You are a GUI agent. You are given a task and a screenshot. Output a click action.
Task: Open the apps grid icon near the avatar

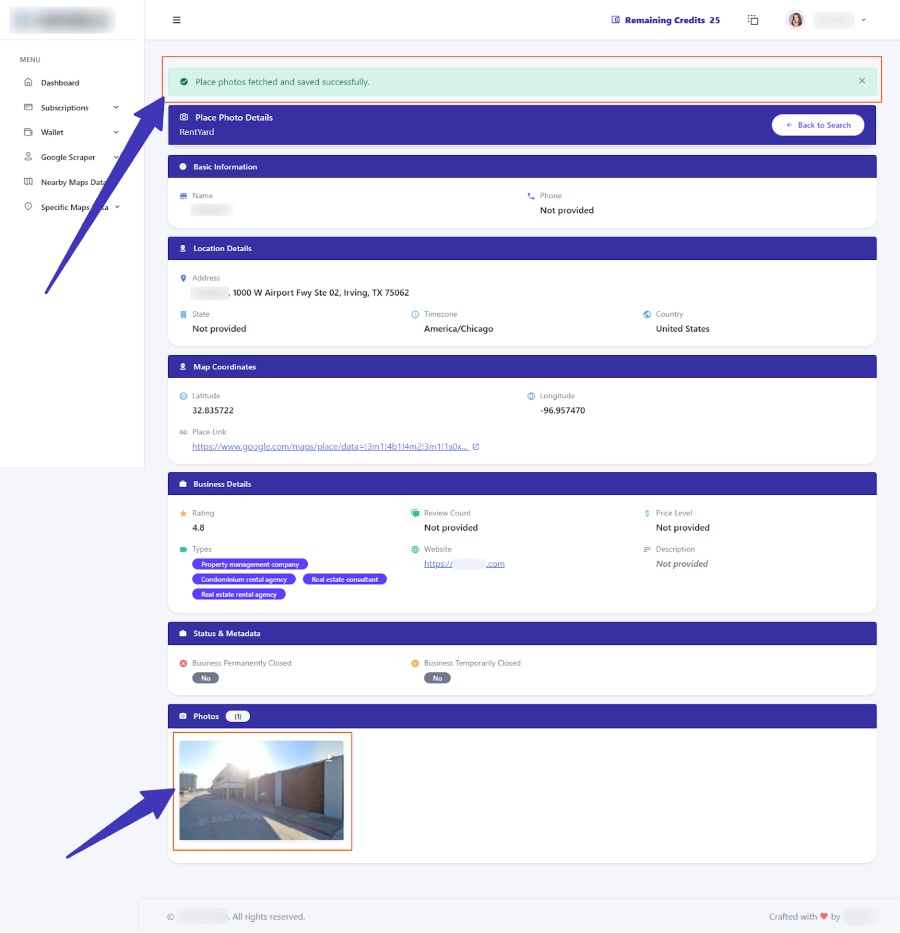pyautogui.click(x=752, y=19)
